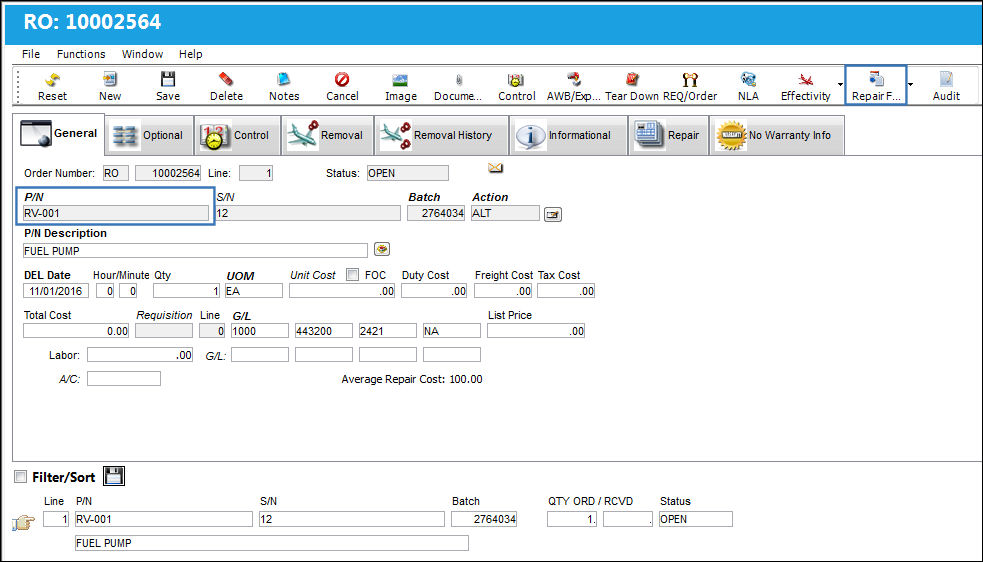Open the Informational tab

(568, 135)
